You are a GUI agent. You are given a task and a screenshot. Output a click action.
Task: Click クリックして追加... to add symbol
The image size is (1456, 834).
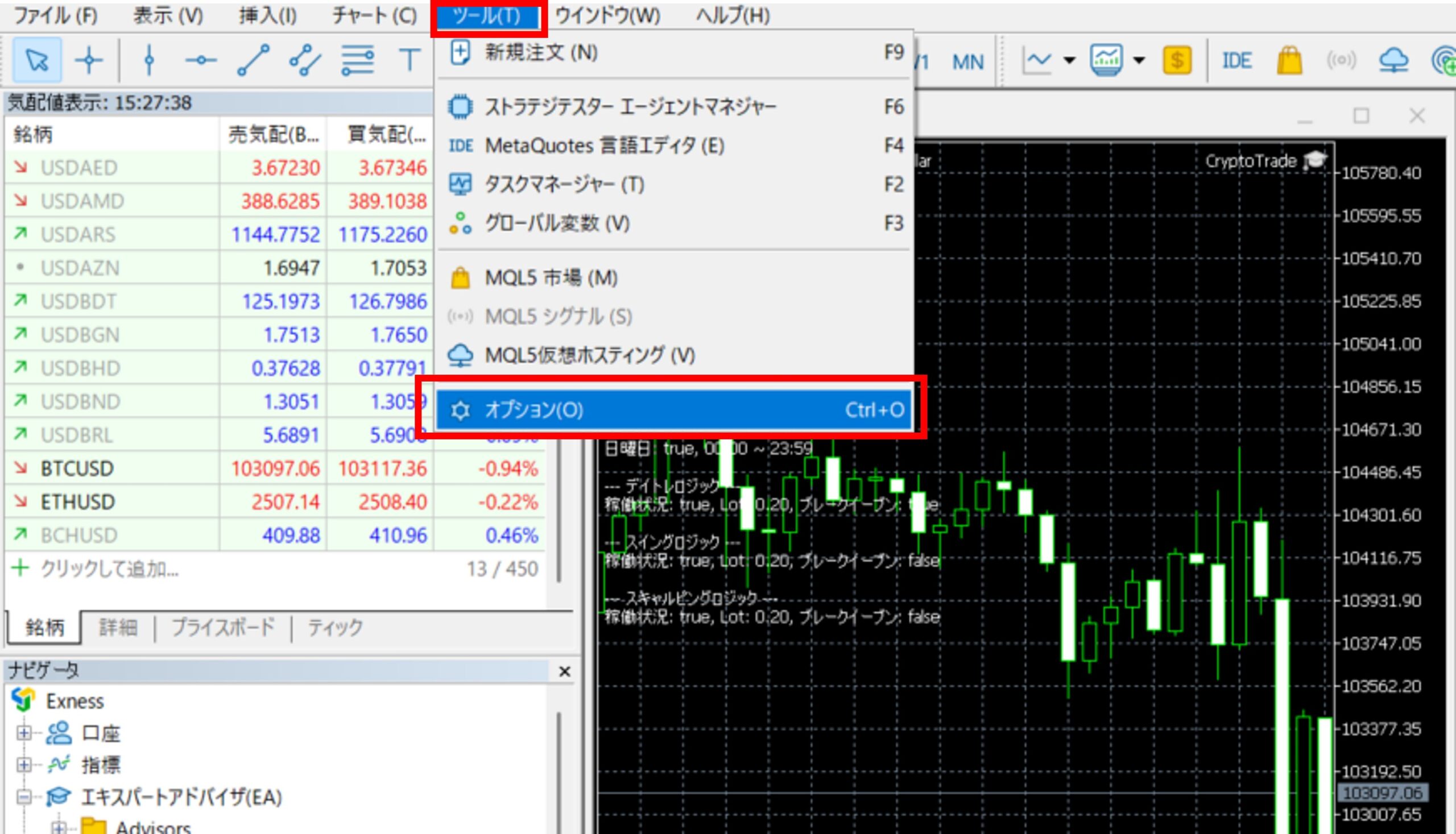tap(109, 570)
